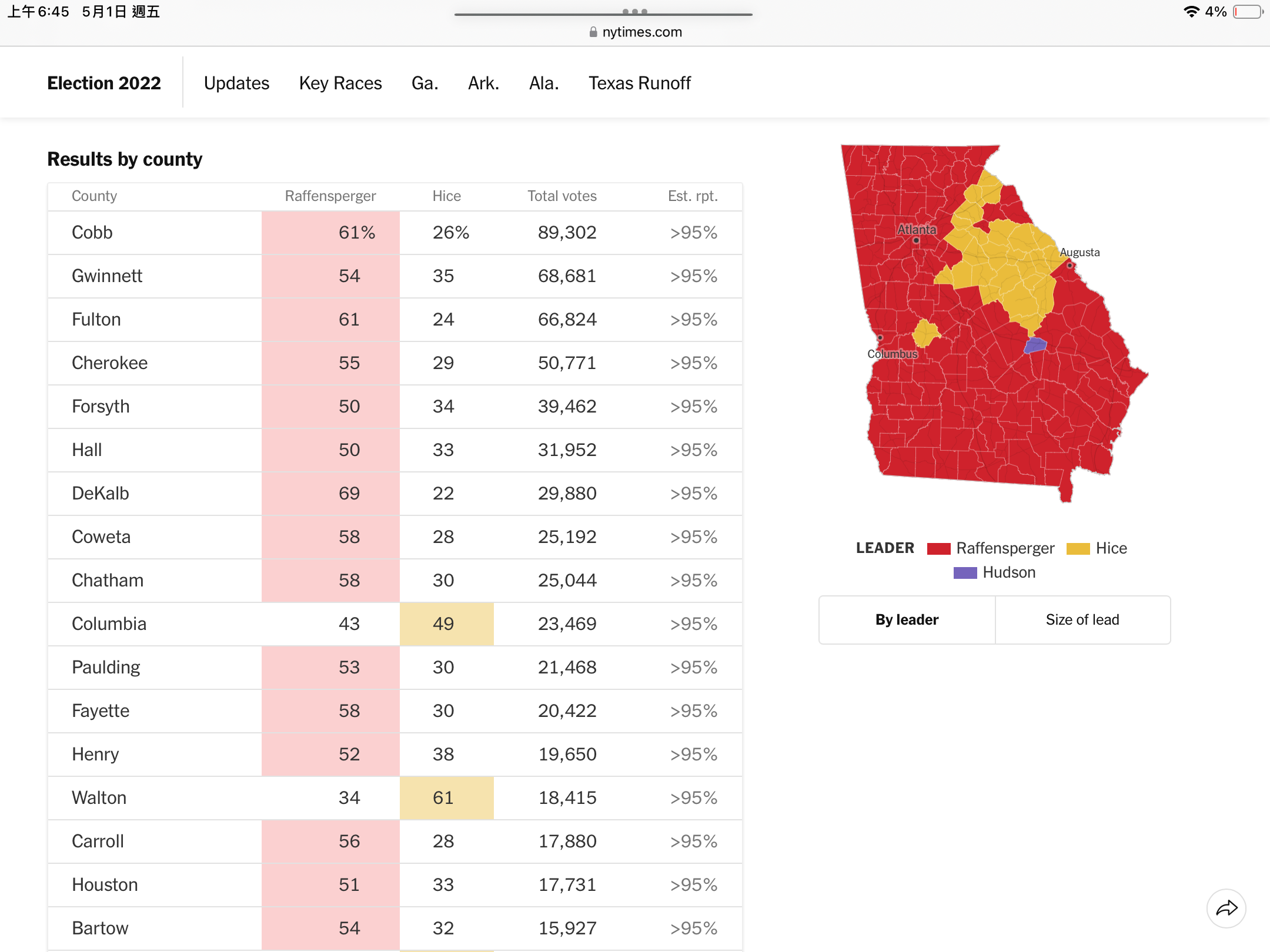This screenshot has width=1270, height=952.
Task: Select the Atlanta marker on the map
Action: pyautogui.click(x=916, y=240)
